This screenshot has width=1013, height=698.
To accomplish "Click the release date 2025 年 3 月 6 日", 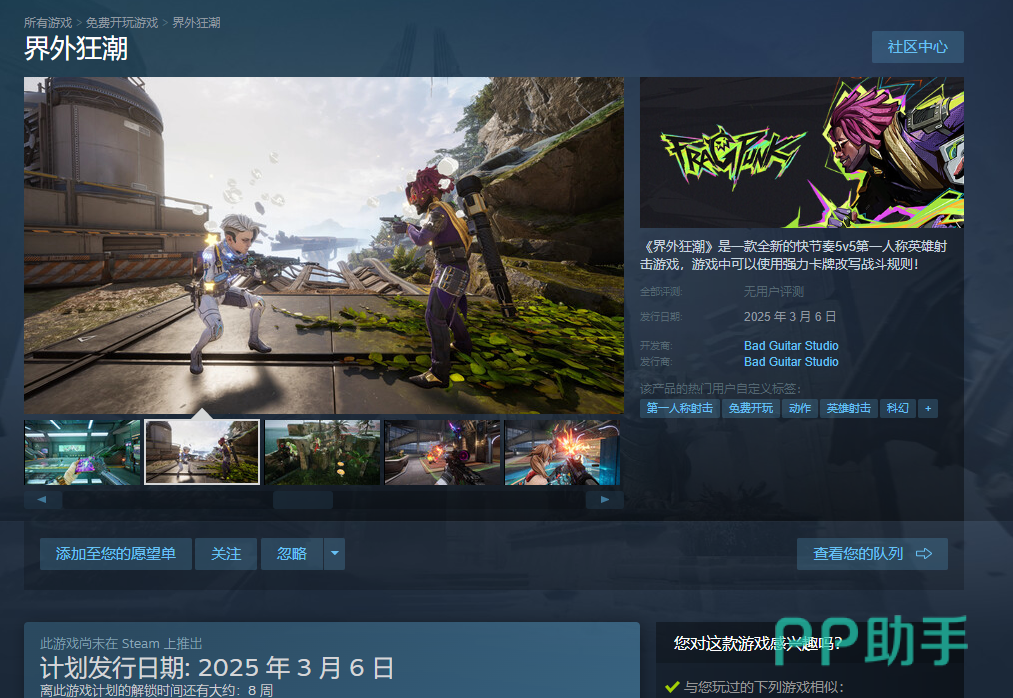I will 789,317.
